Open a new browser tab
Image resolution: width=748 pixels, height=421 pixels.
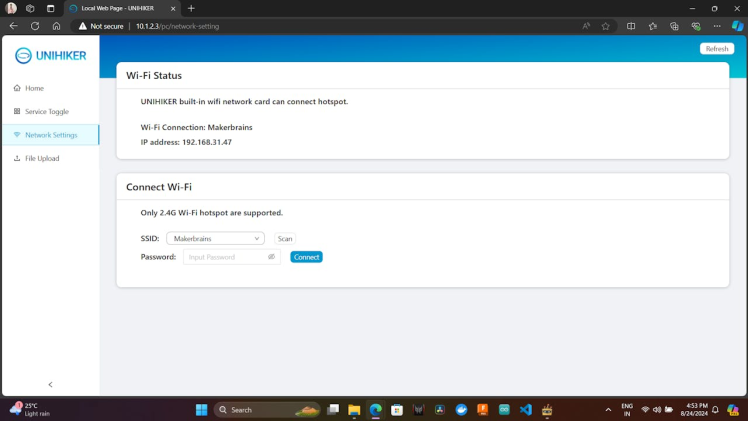pyautogui.click(x=191, y=8)
